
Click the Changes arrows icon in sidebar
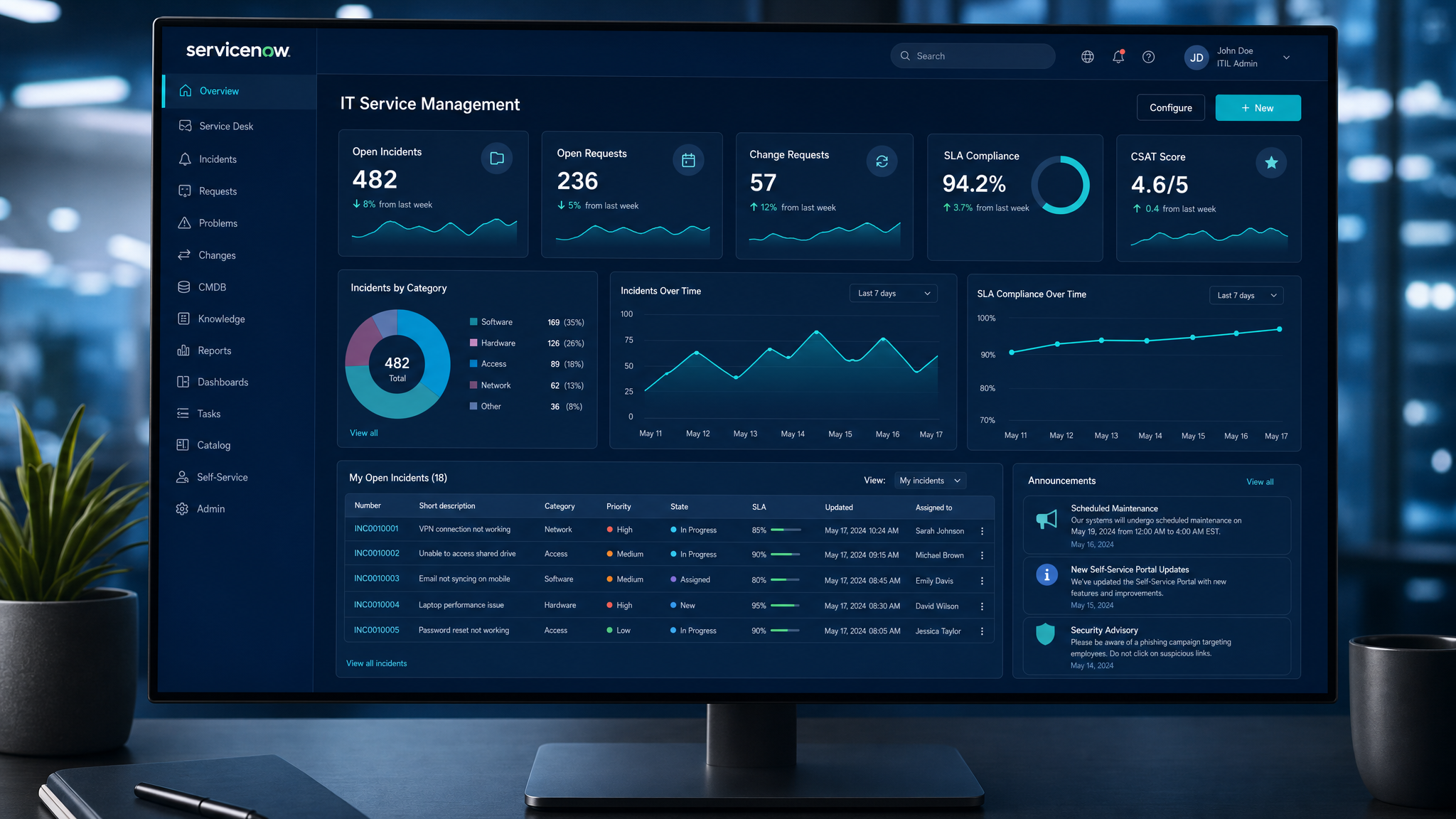(184, 255)
